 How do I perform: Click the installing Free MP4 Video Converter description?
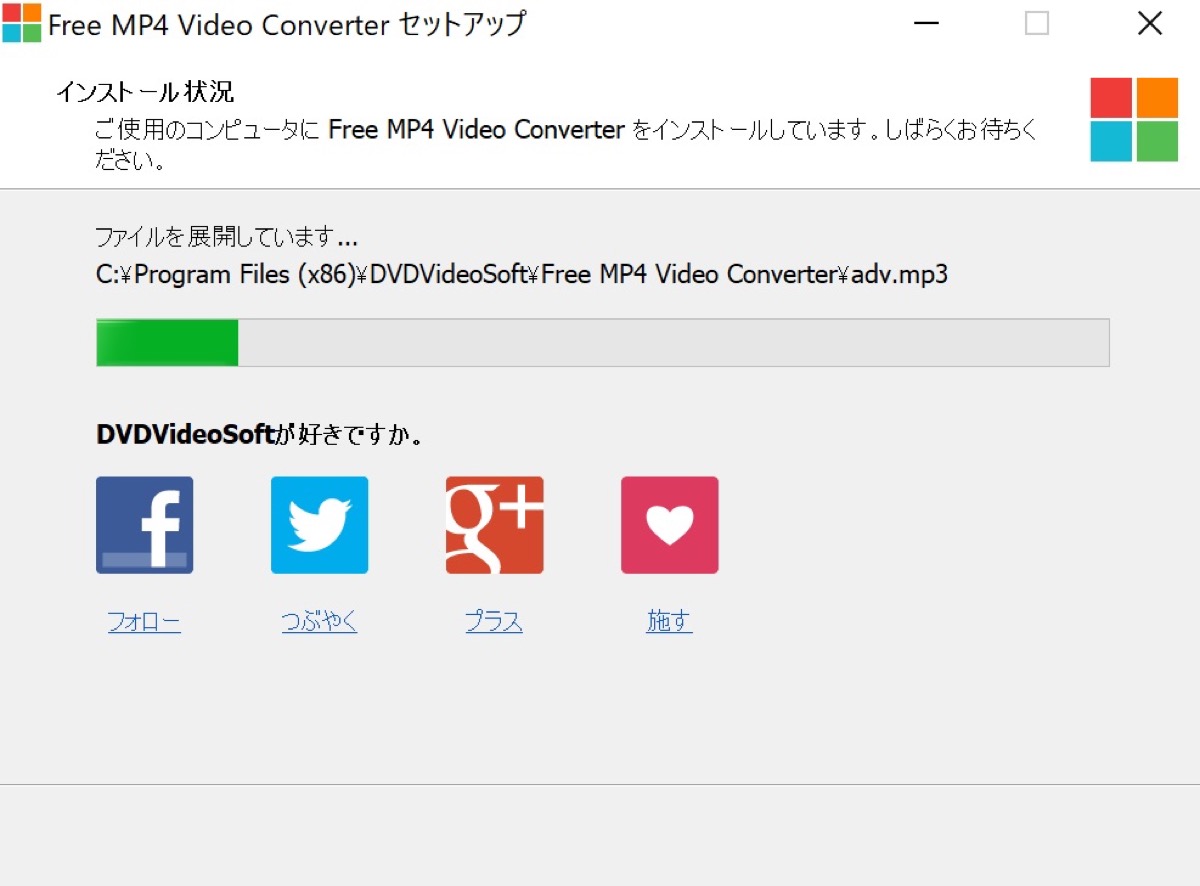tap(566, 144)
